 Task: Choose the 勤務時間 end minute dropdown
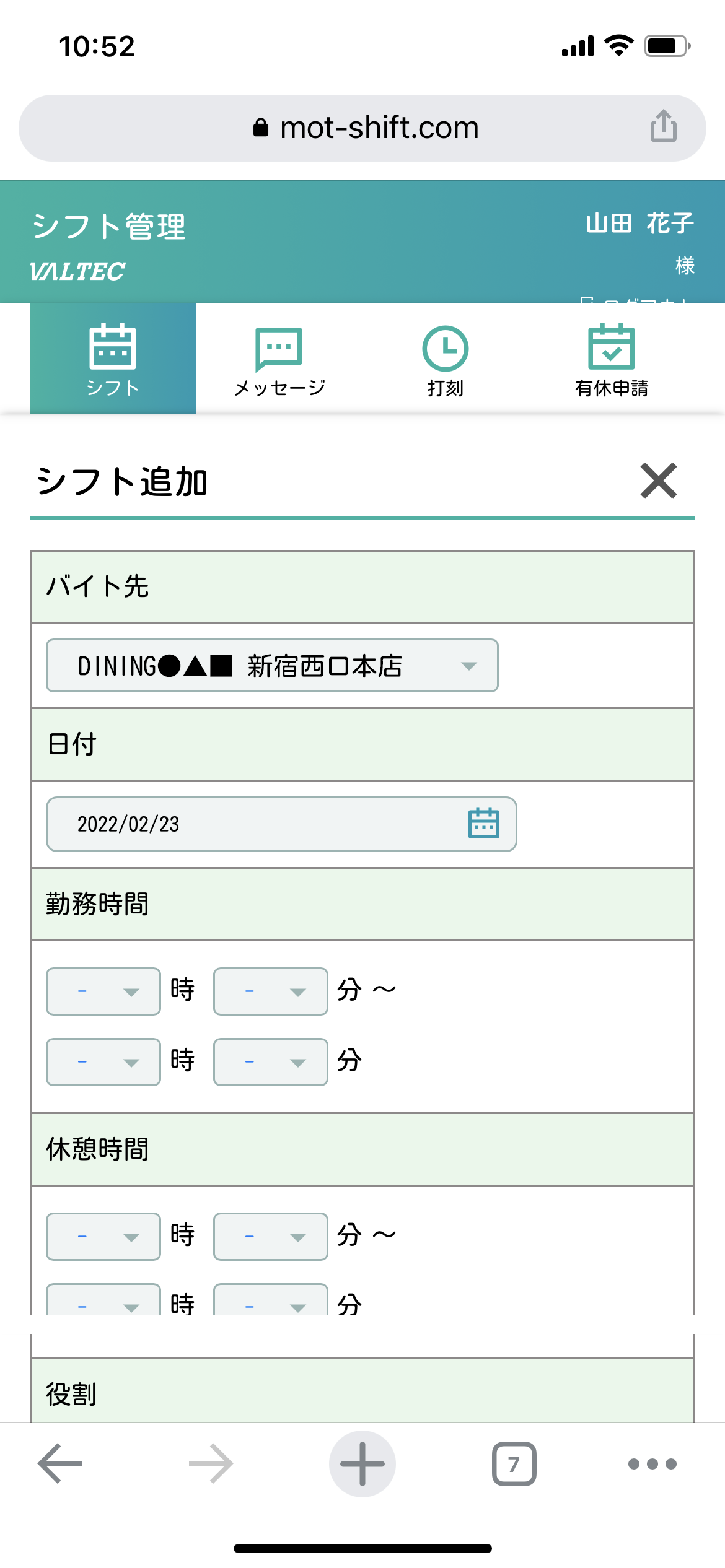point(270,1062)
